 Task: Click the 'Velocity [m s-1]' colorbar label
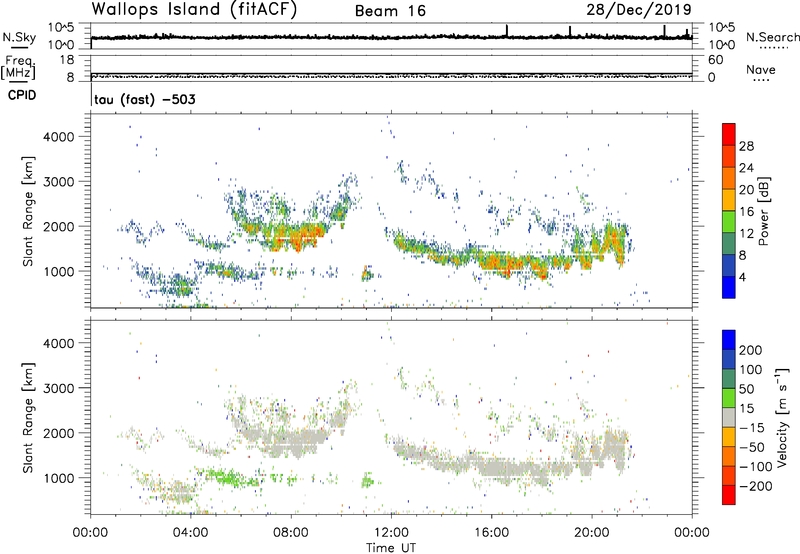tap(782, 417)
